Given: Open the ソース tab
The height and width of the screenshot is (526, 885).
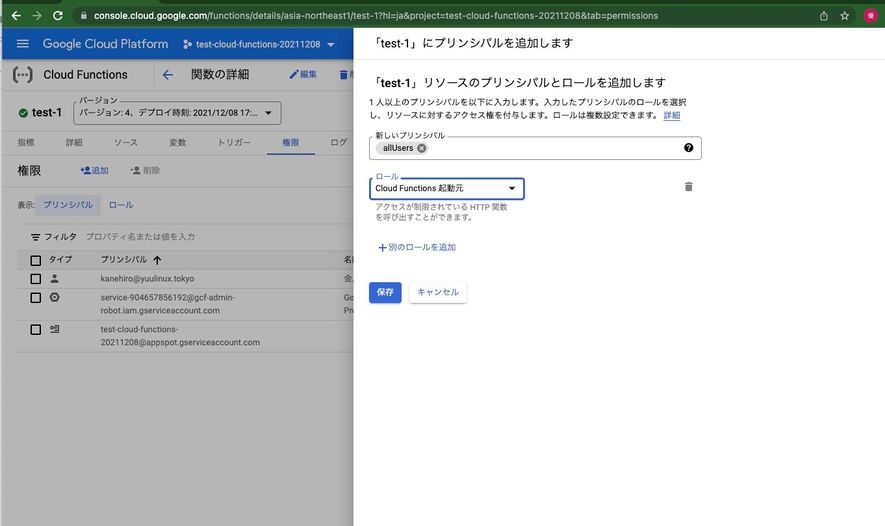Looking at the screenshot, I should tap(125, 142).
